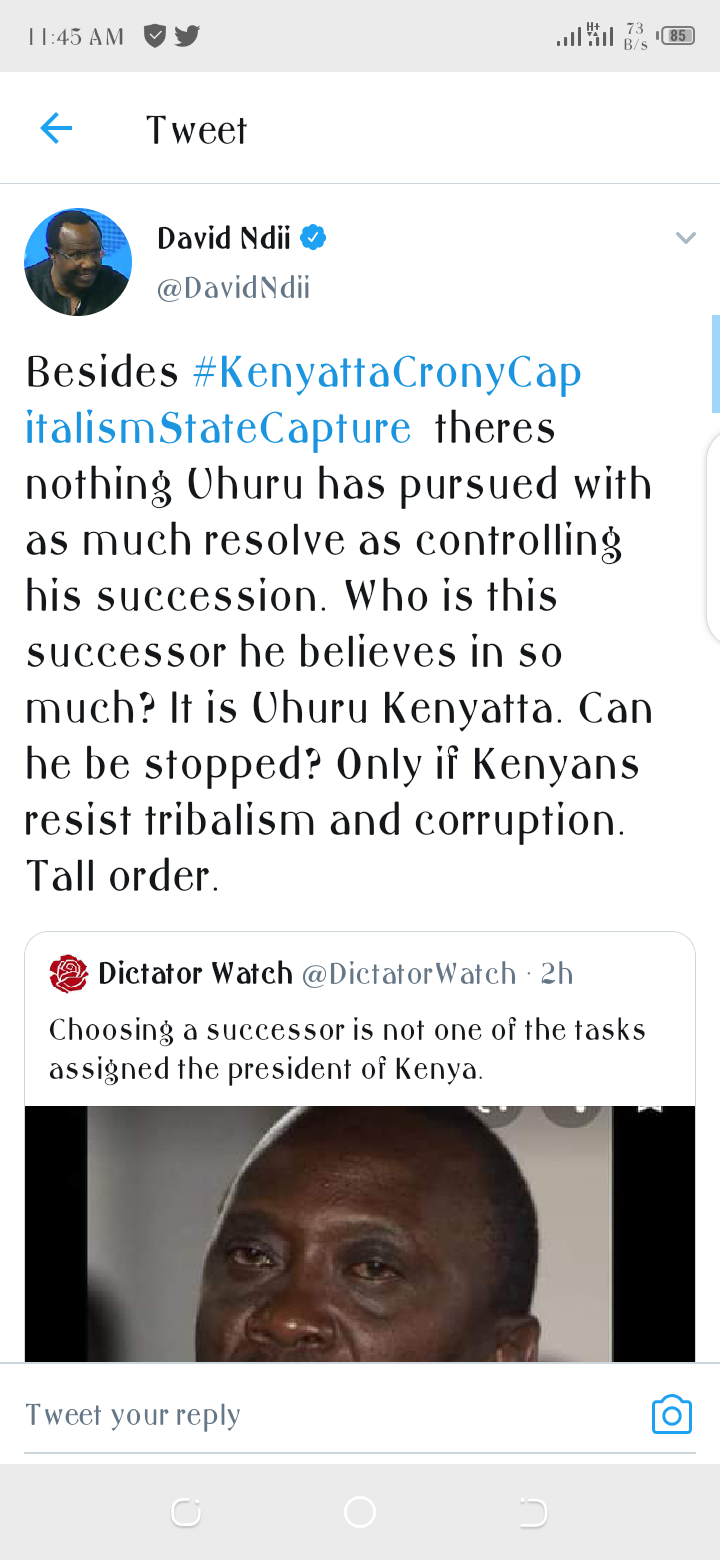This screenshot has height=1560, width=720.
Task: Tap the blue verified badge
Action: coord(313,238)
